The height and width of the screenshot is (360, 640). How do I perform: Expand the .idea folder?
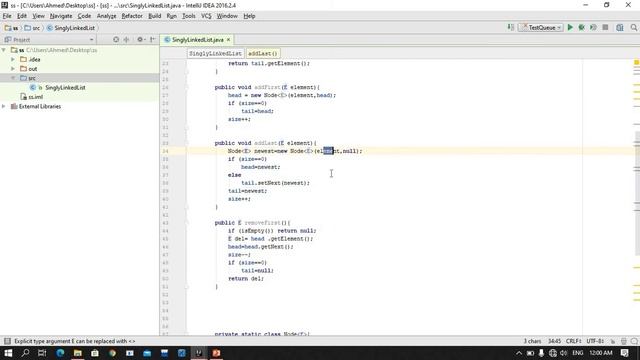(x=13, y=59)
